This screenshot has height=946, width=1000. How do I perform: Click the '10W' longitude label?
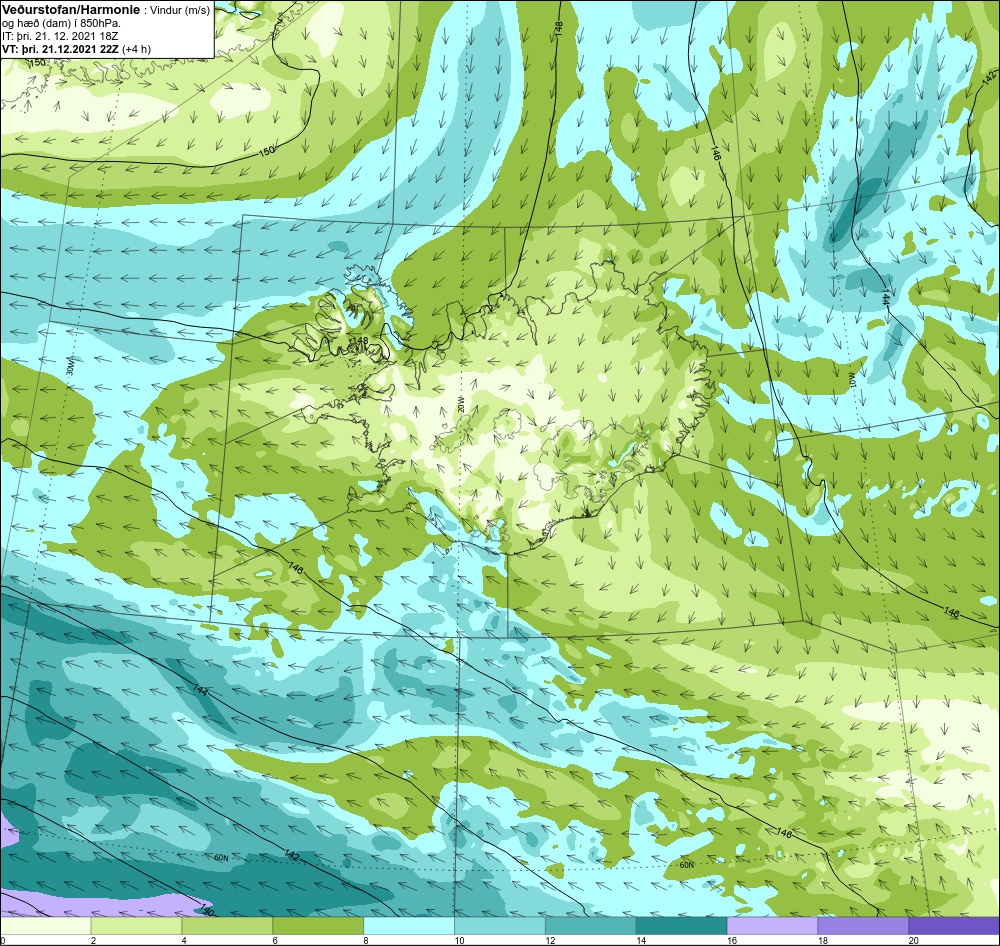851,380
